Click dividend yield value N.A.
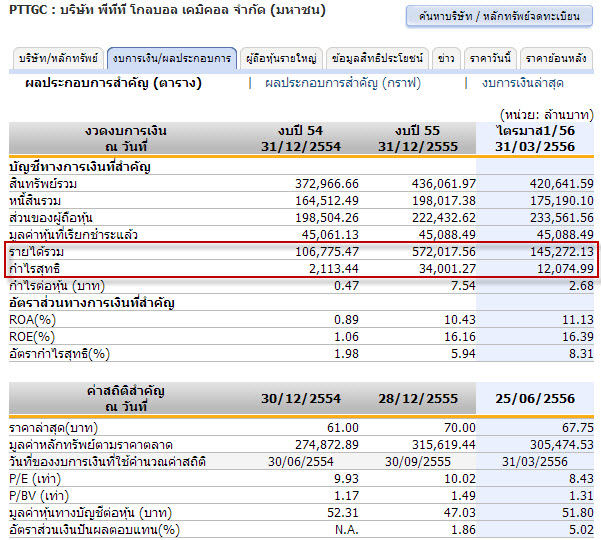This screenshot has width=601, height=540. pos(346,530)
